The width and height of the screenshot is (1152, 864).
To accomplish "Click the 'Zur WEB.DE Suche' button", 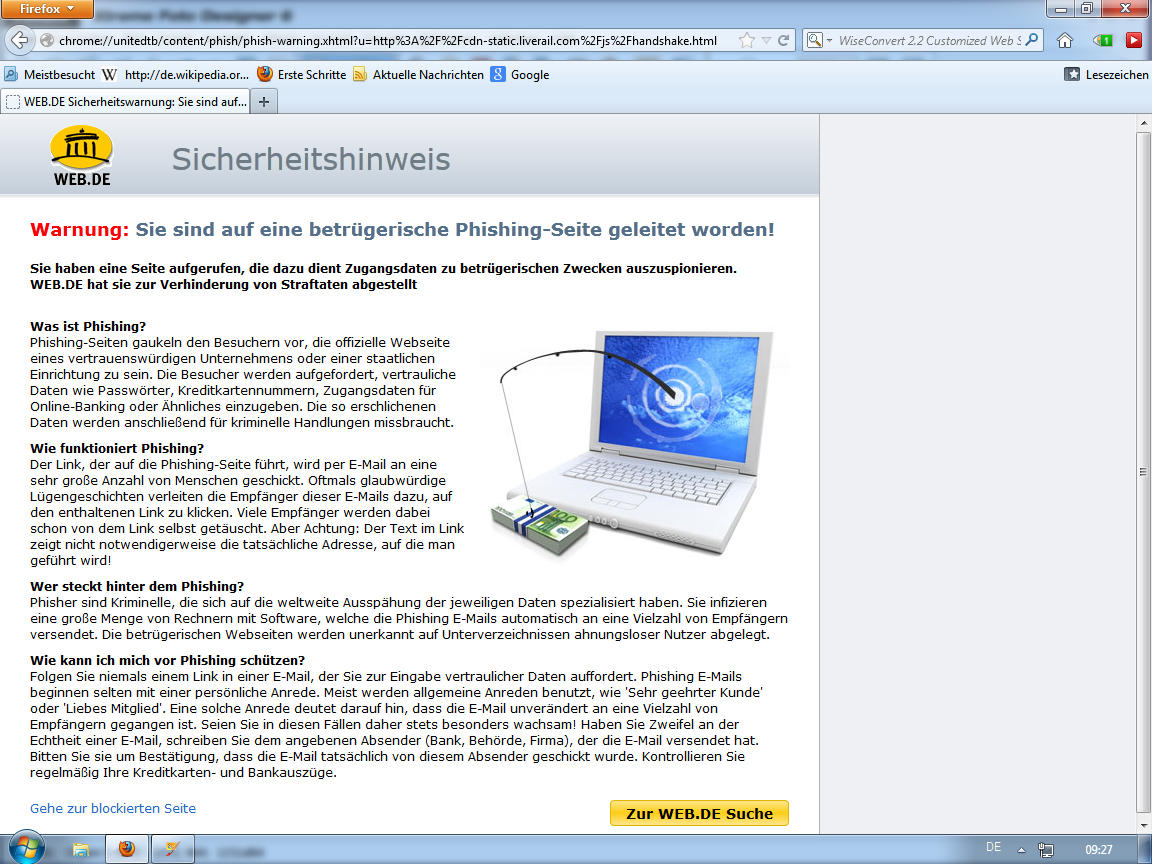I will pos(699,813).
